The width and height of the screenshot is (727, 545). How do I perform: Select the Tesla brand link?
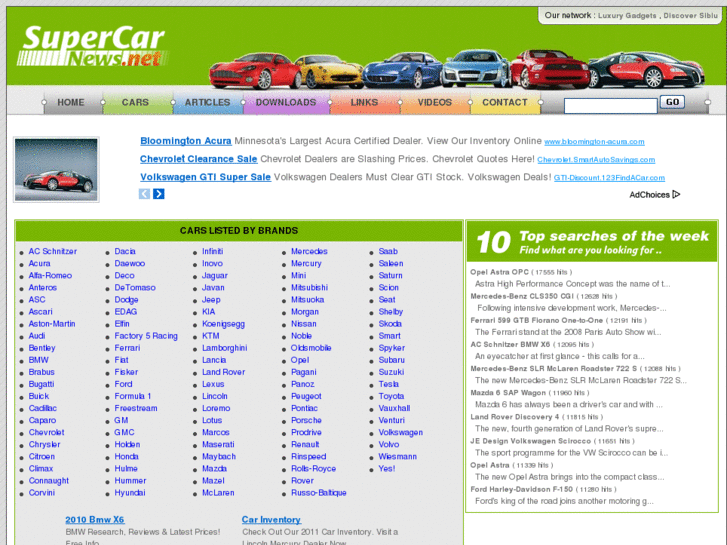point(389,384)
